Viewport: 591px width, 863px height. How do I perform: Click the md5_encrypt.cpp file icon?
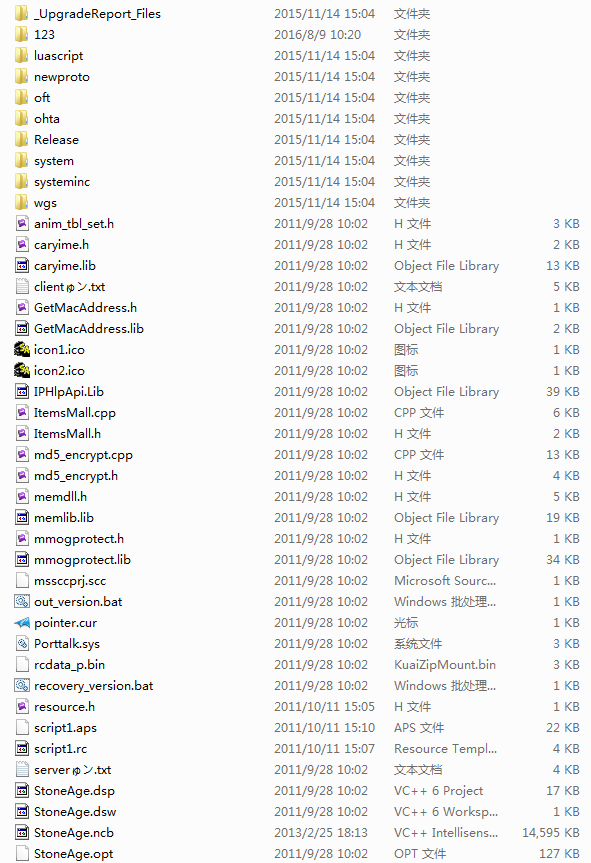(21, 455)
